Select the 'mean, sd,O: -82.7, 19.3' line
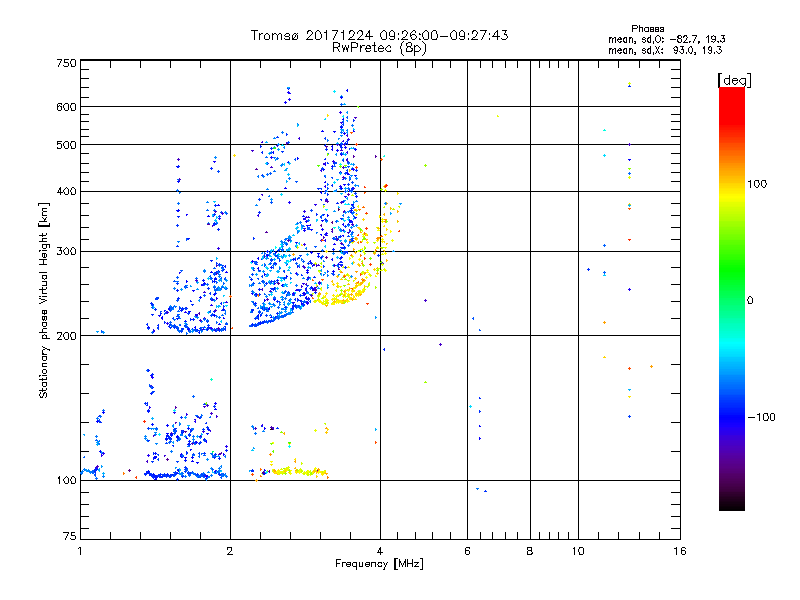 (666, 39)
